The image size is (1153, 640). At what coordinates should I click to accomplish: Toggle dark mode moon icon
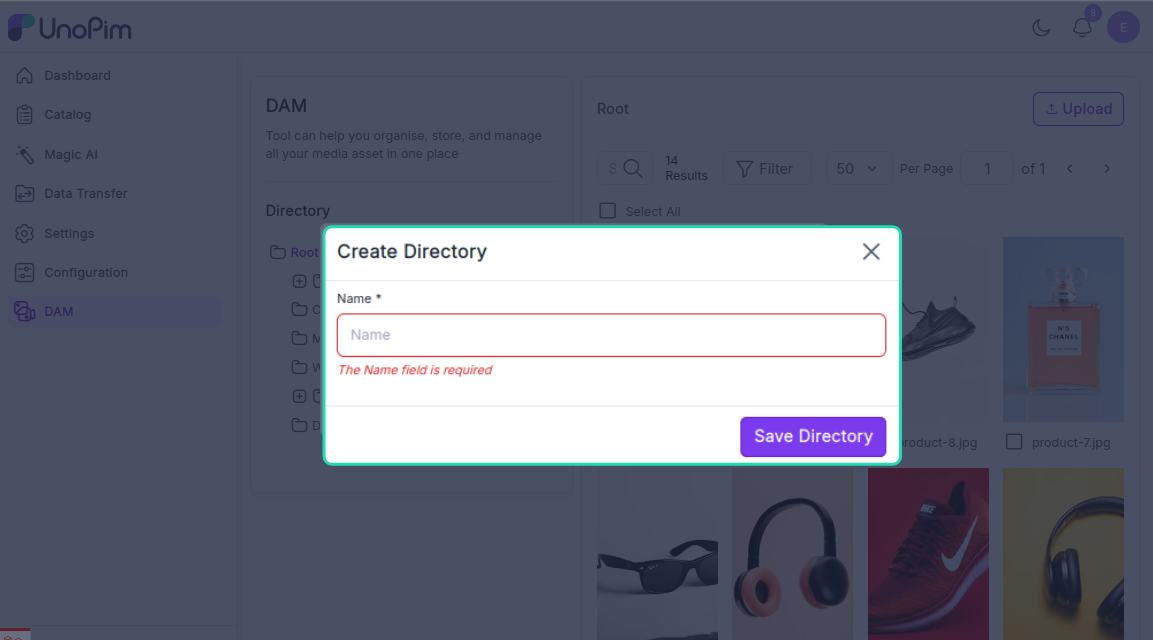(1040, 28)
